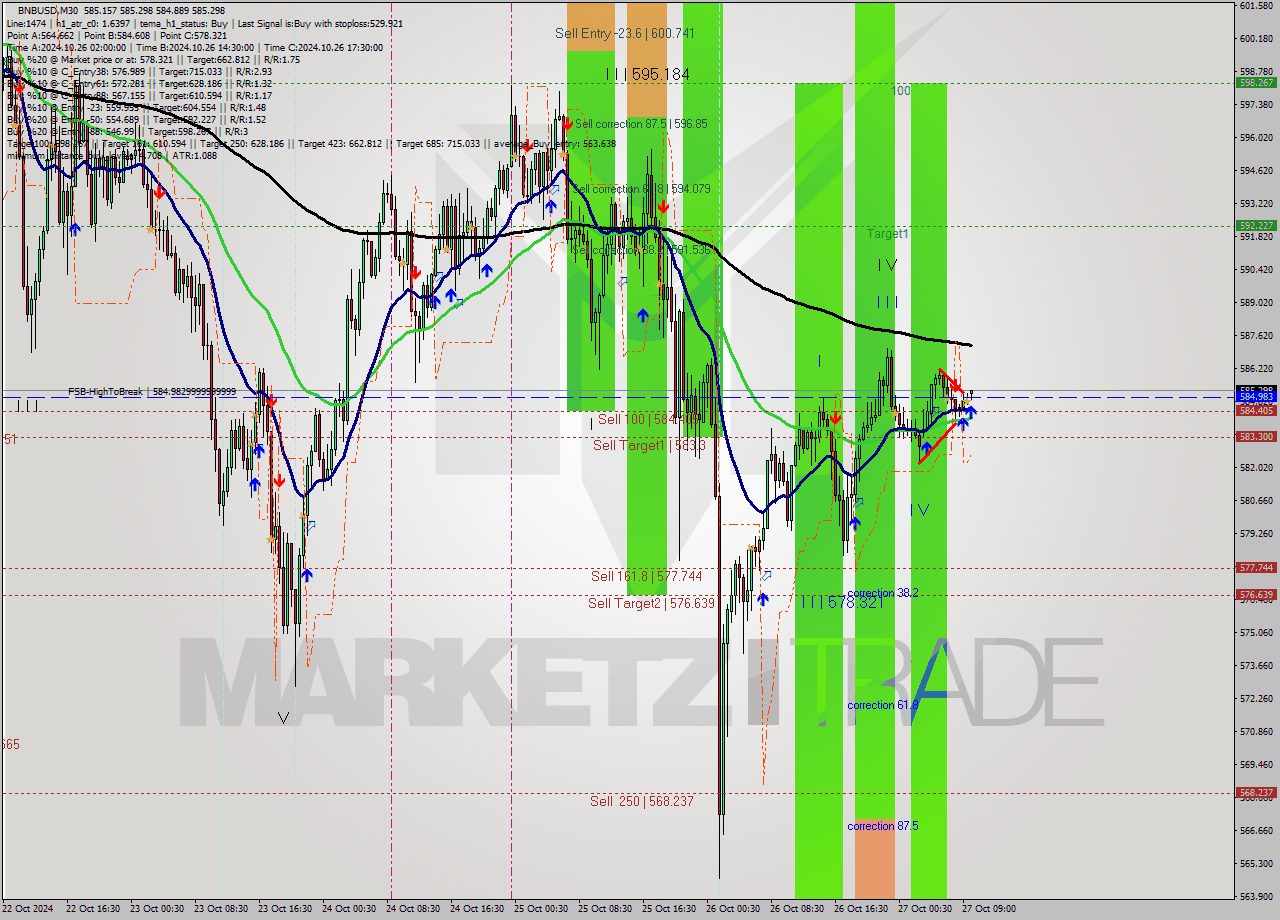Click the red 583.300 price tag
The height and width of the screenshot is (920, 1280).
1256,436
